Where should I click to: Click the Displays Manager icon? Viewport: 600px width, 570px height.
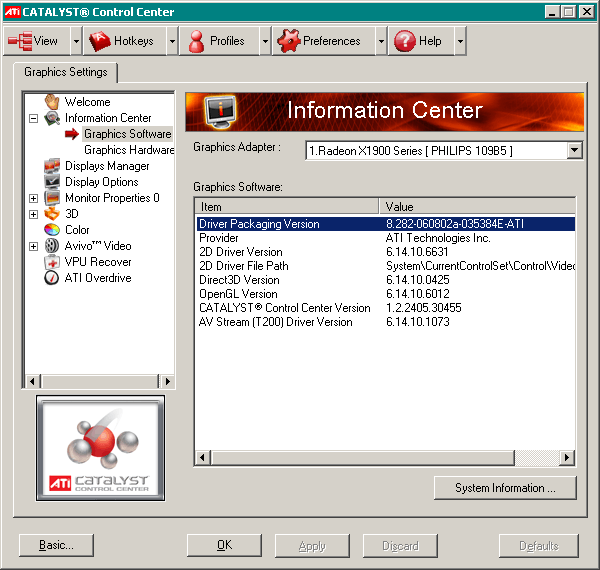[52, 166]
